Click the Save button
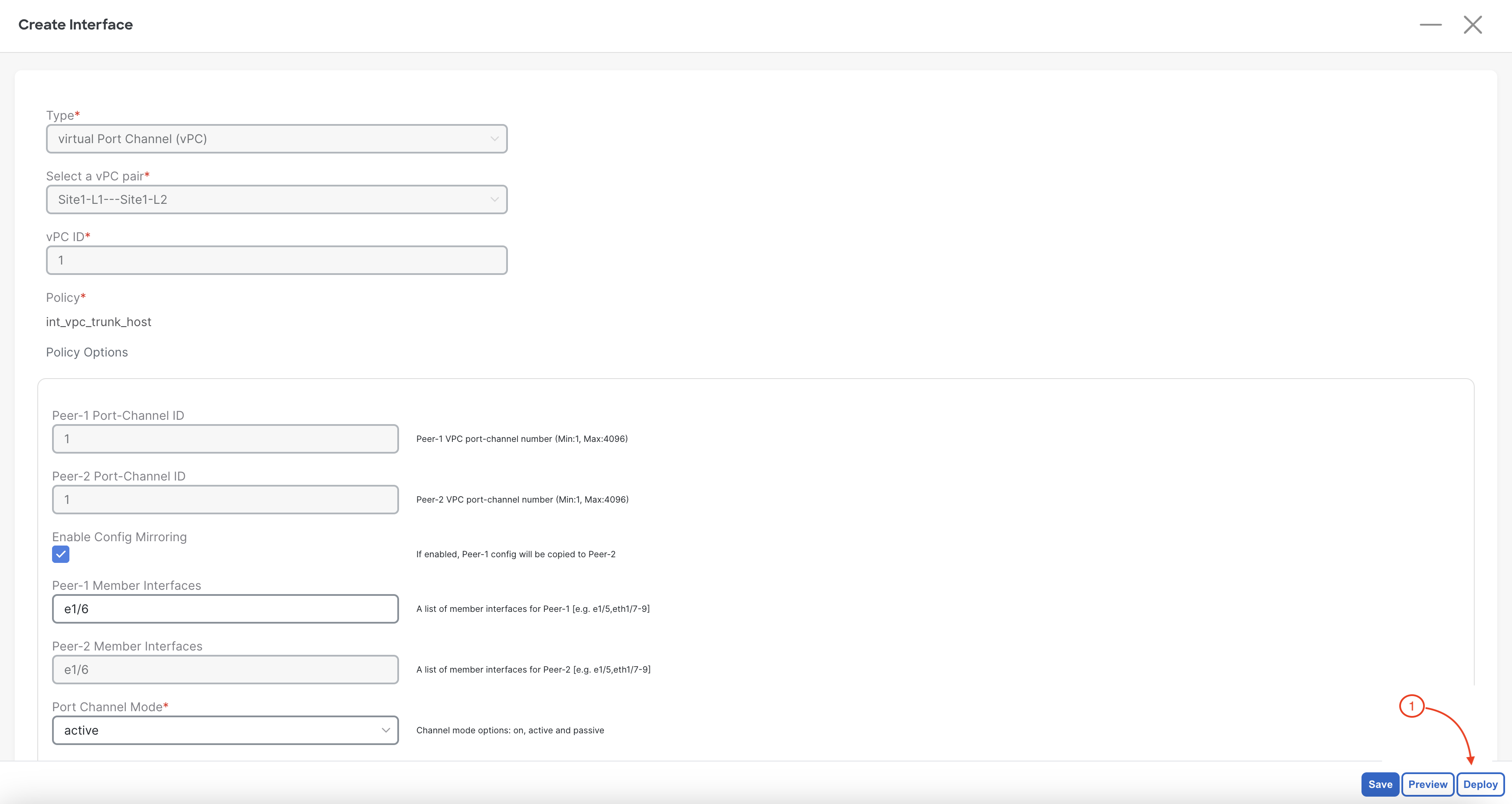 coord(1380,784)
